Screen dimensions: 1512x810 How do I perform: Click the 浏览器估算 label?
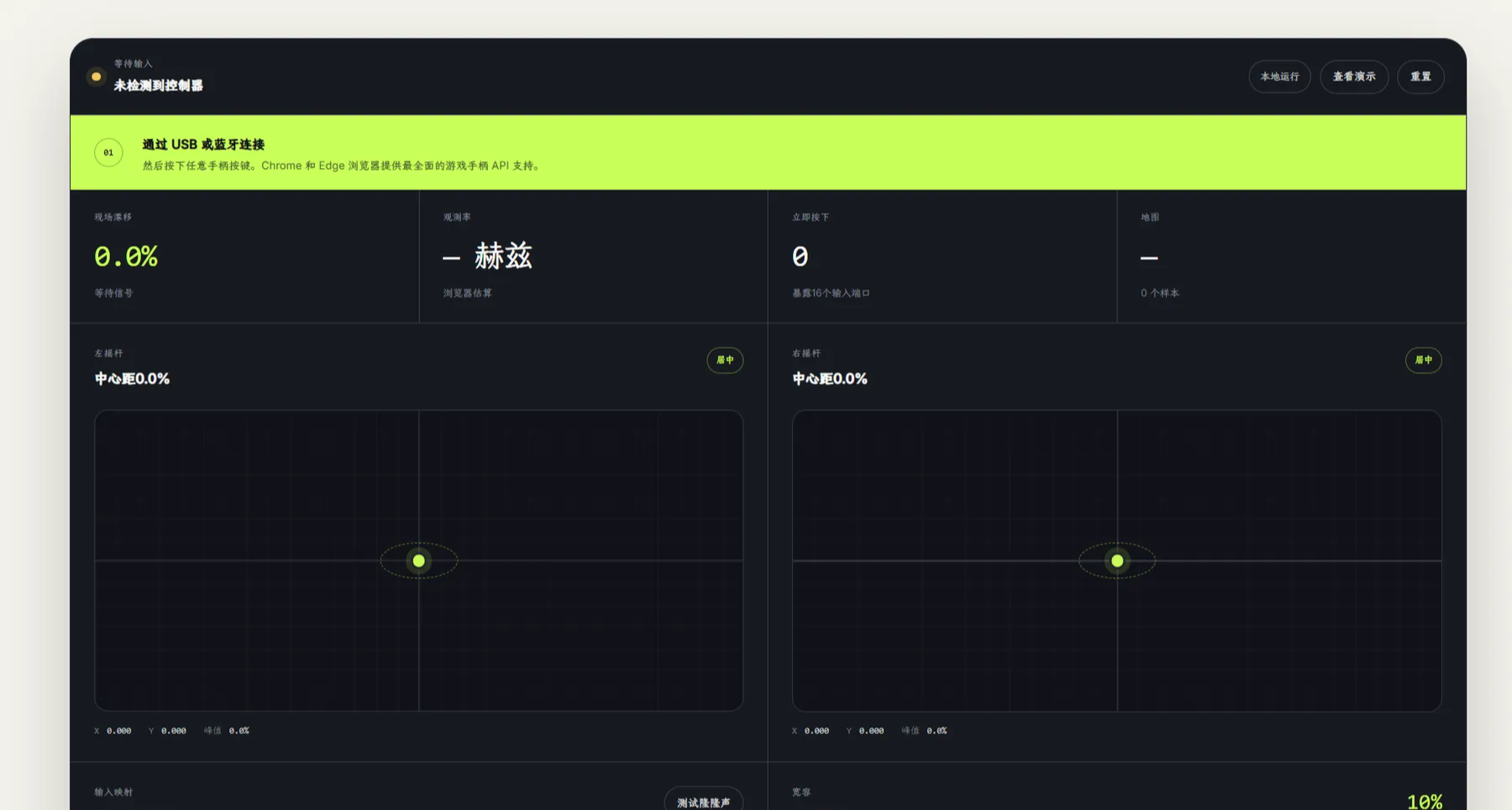[x=468, y=293]
